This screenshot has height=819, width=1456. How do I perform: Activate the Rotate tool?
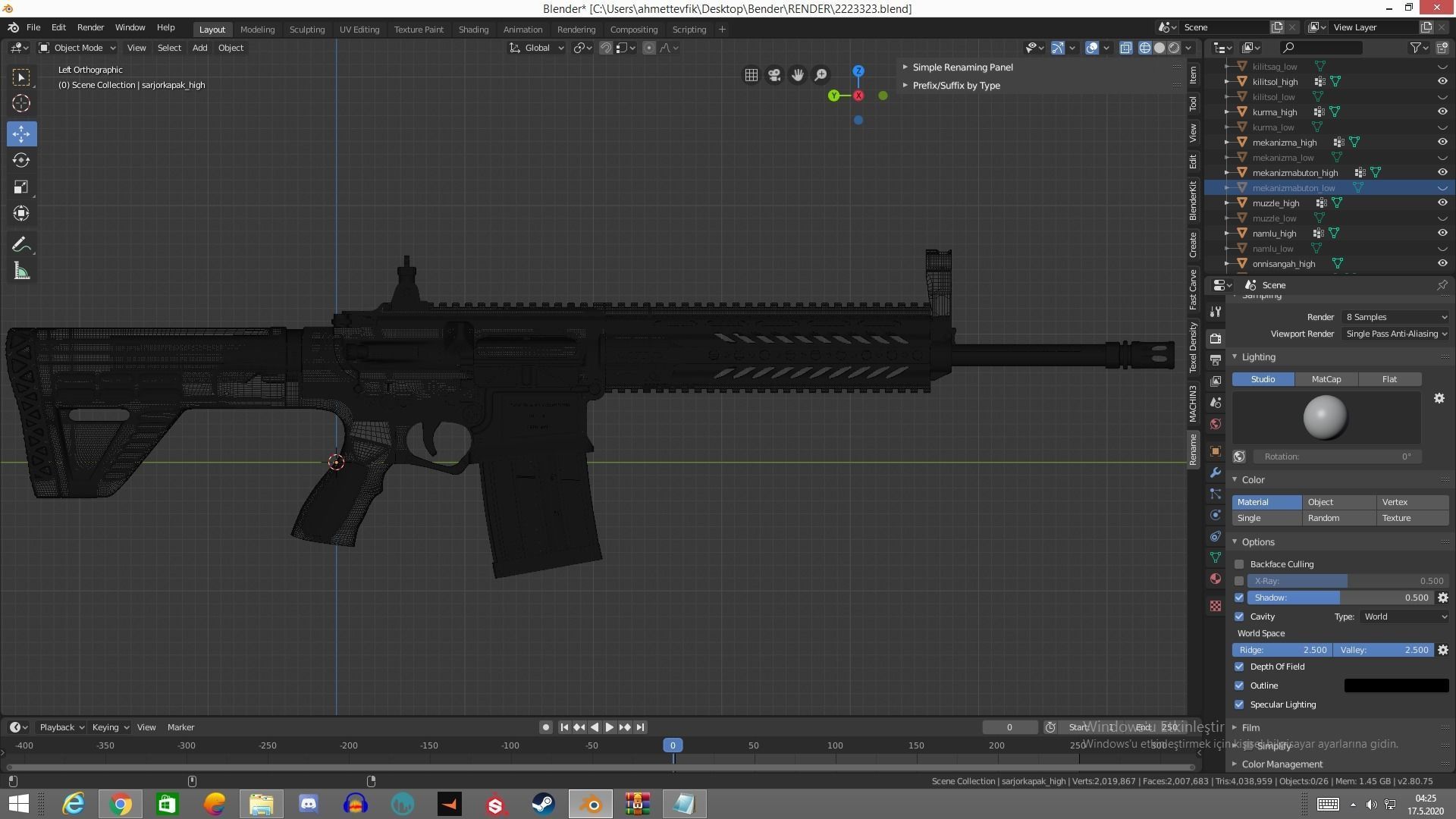(21, 161)
